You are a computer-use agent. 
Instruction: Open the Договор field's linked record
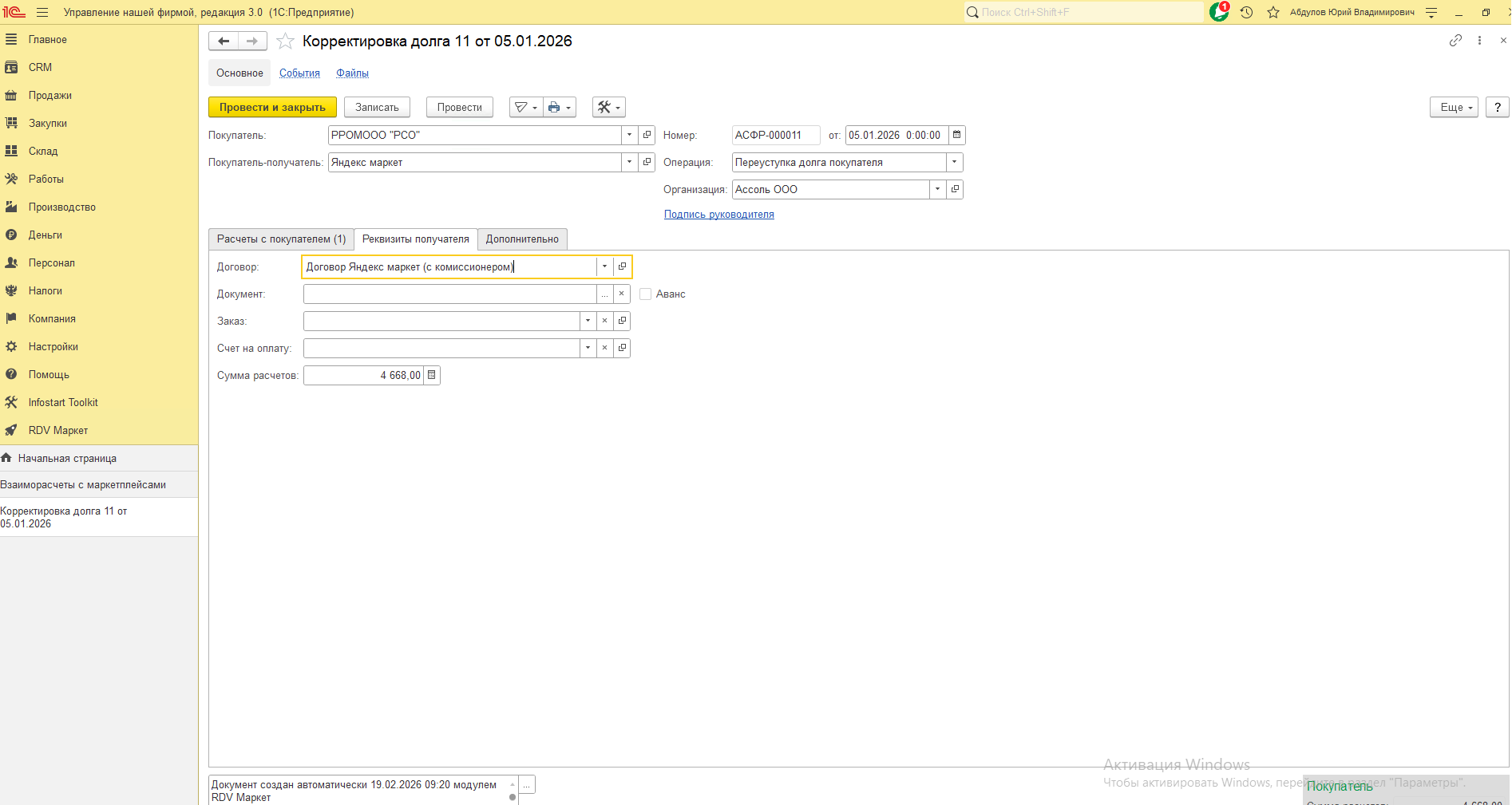[623, 266]
